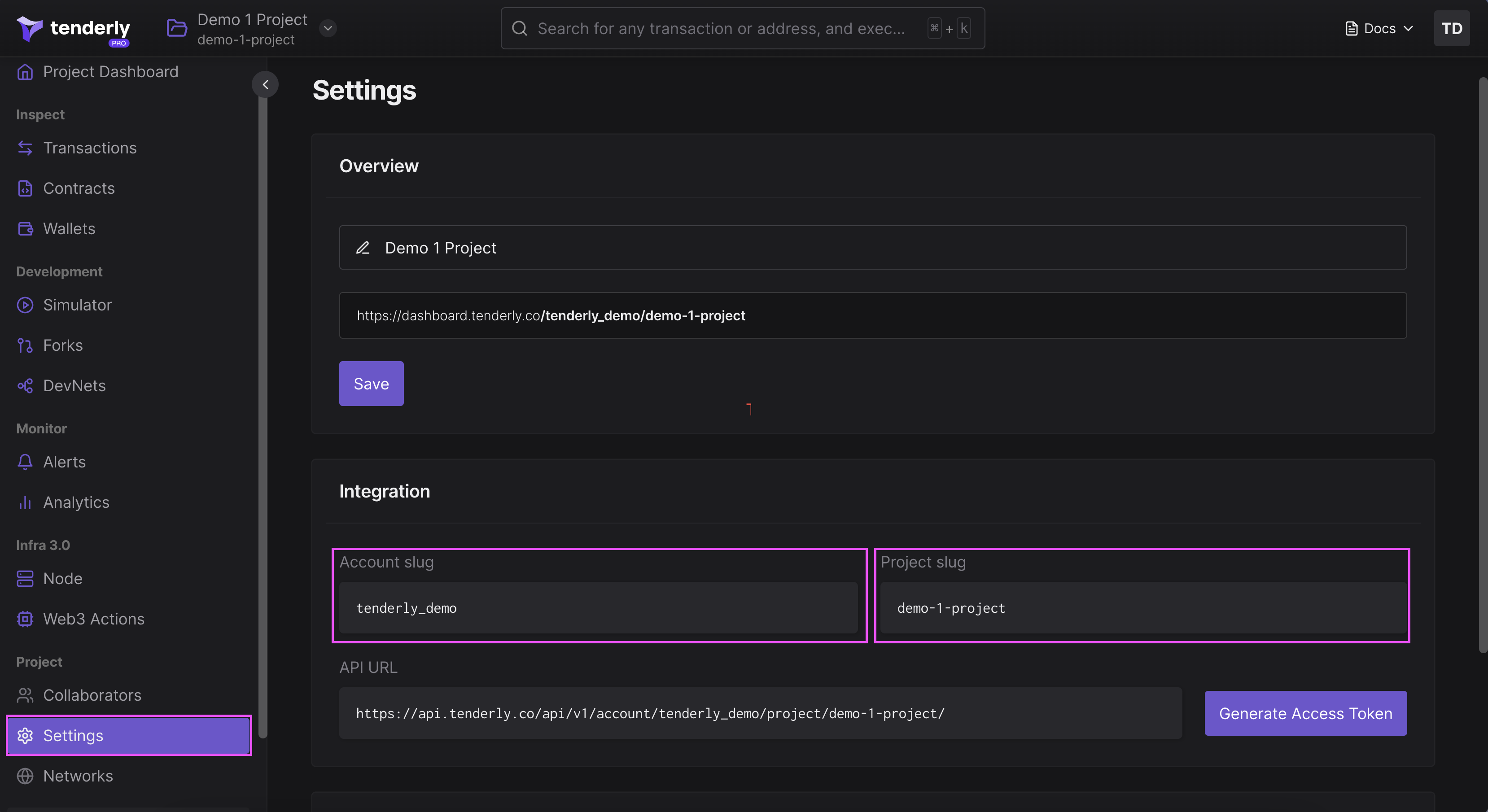The image size is (1488, 812).
Task: Click the pencil edit icon beside project name
Action: (x=362, y=248)
